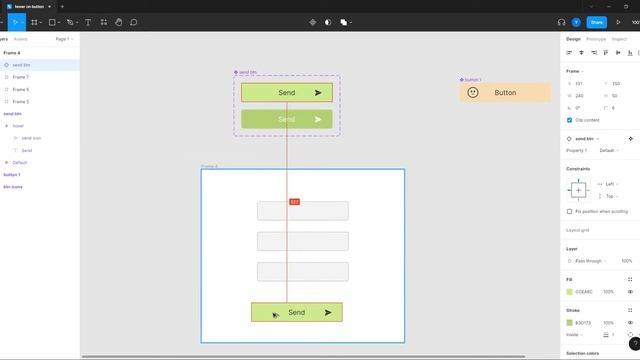Screen dimensions: 640x360
Task: Select the Text tool
Action: 88,22
